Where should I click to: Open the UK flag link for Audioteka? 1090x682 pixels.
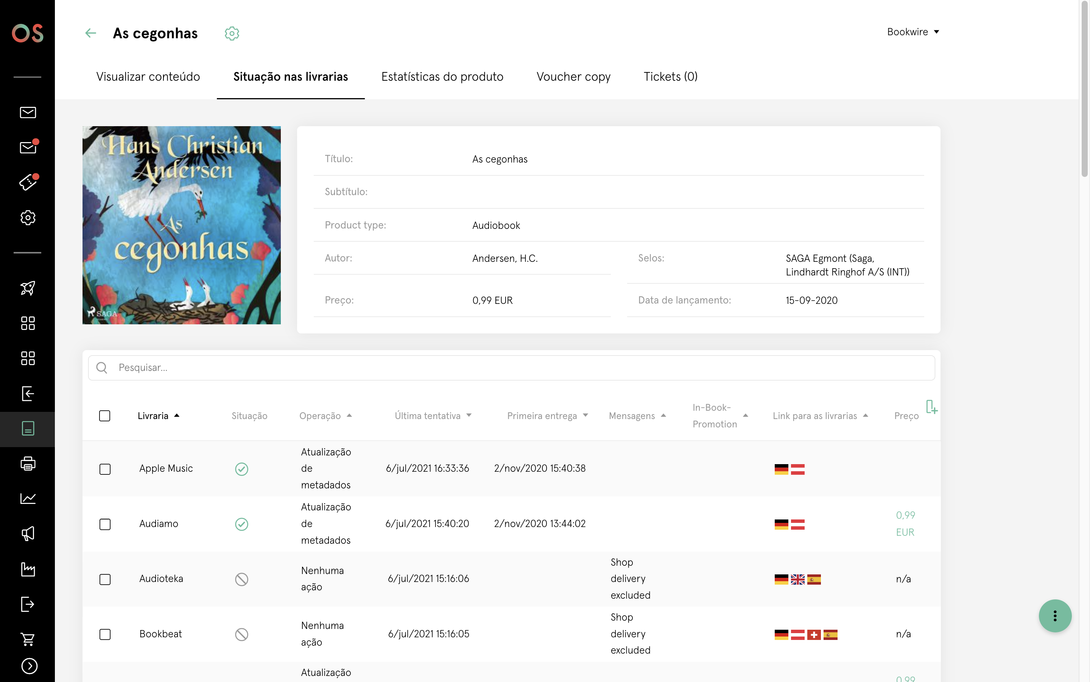[x=798, y=579]
